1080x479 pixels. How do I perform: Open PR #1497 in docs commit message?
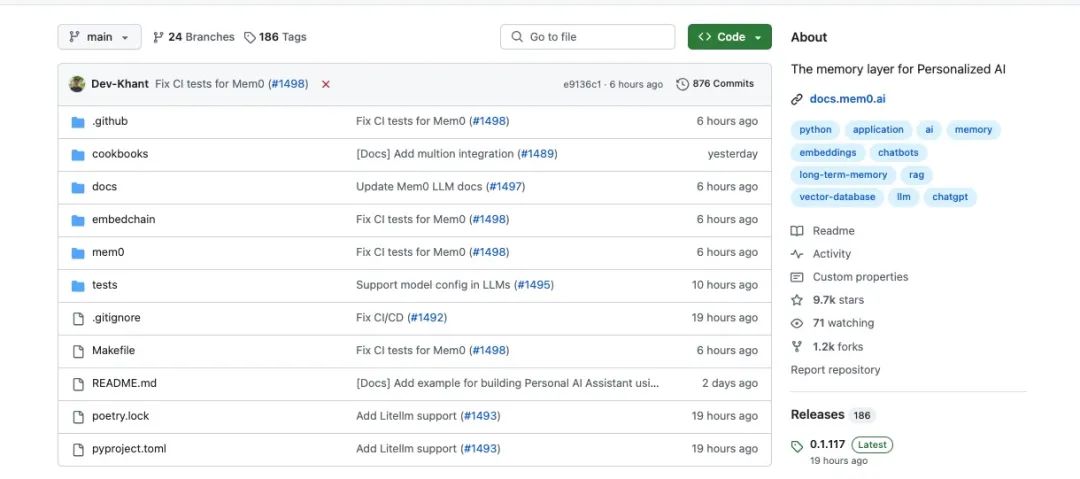[505, 187]
